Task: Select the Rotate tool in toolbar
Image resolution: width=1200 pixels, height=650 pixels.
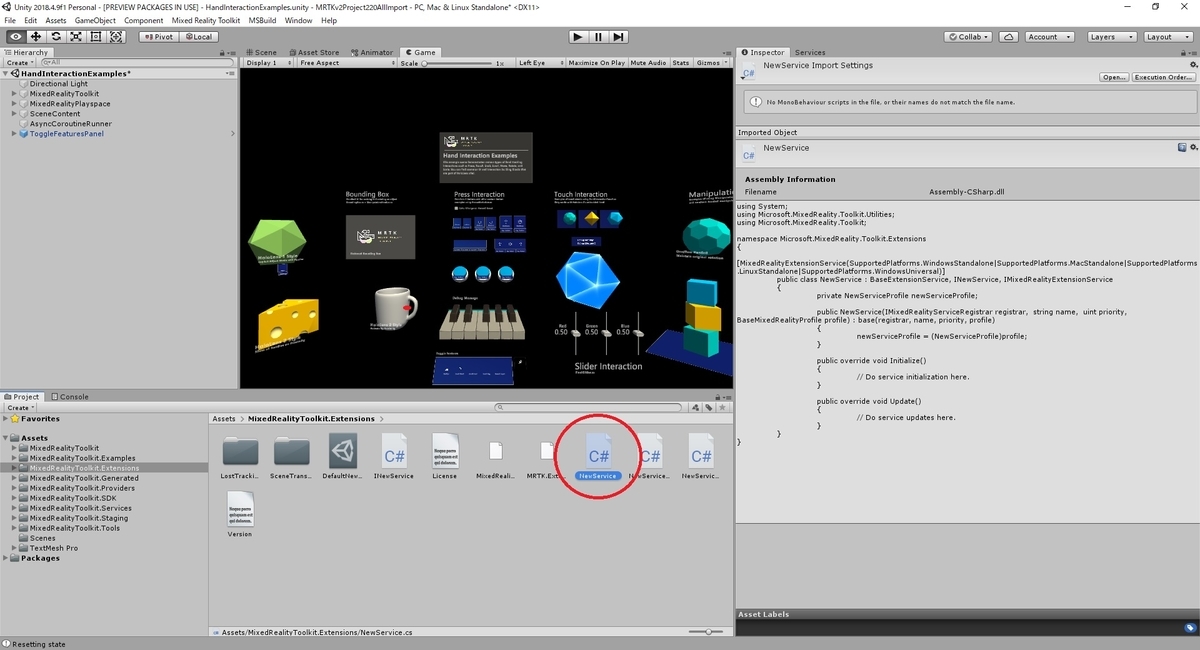Action: 55,37
